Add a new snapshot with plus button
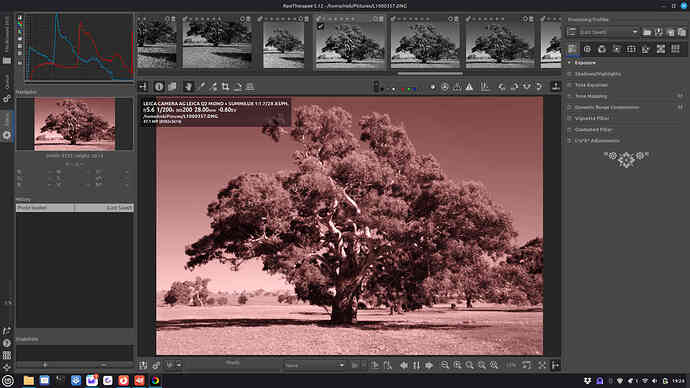The image size is (690, 388). click(45, 365)
